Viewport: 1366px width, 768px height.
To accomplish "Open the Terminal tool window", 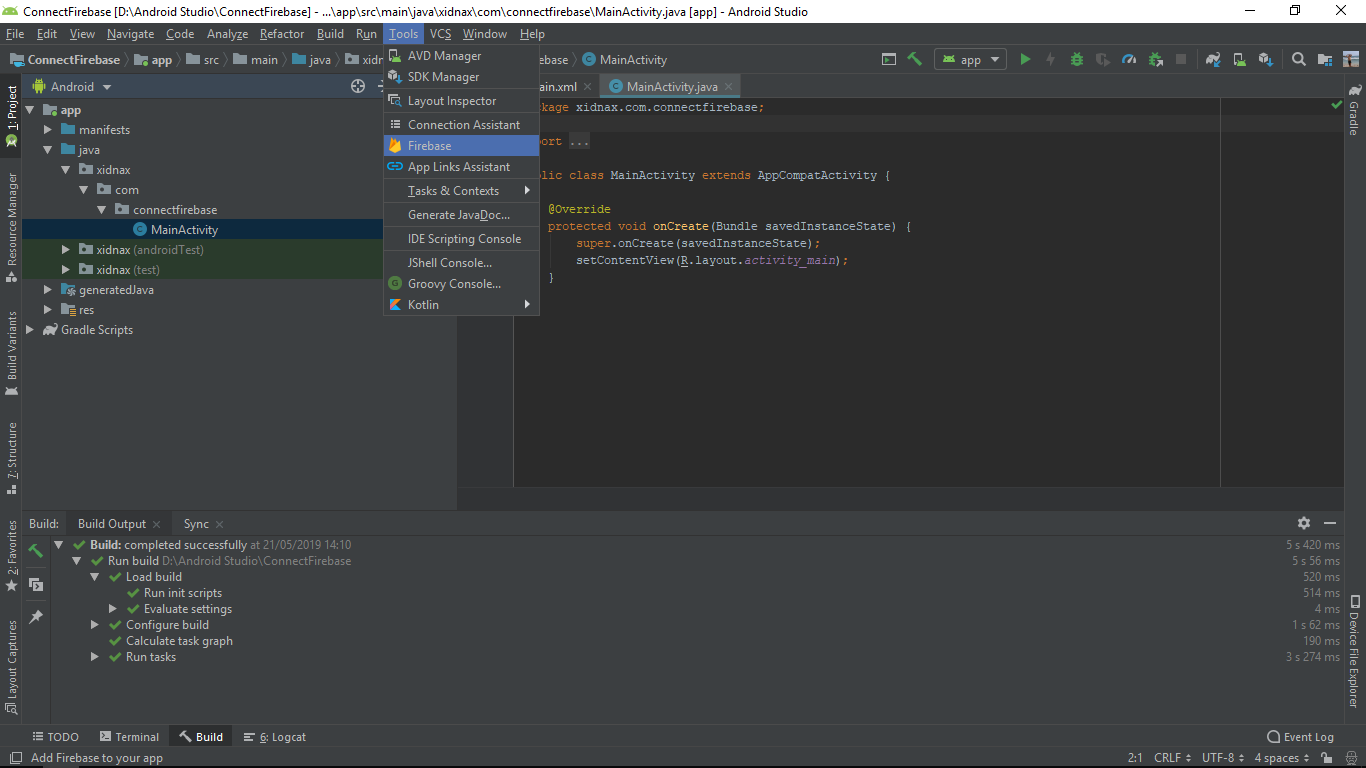I will coord(127,737).
